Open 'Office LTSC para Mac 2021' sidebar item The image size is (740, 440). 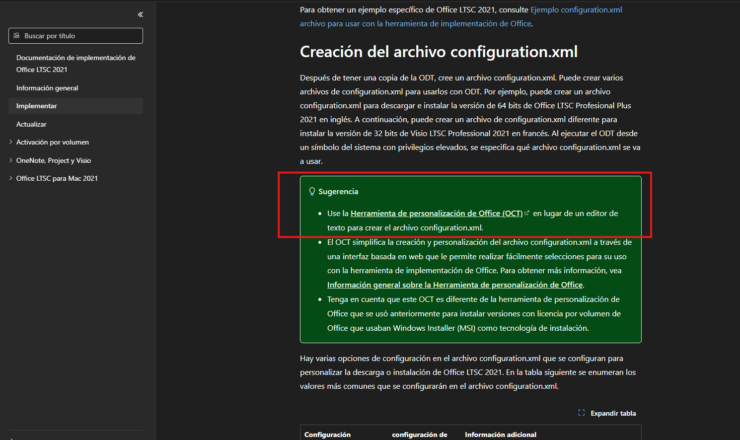coord(57,178)
